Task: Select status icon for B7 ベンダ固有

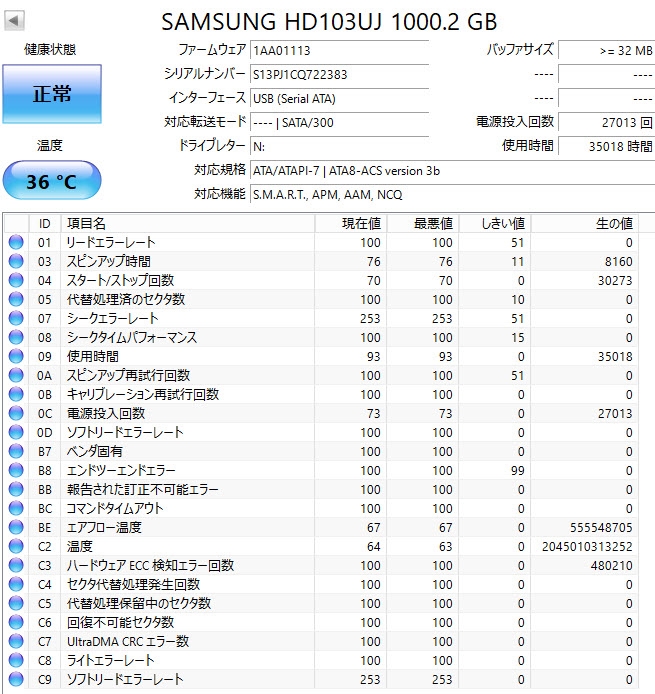Action: (x=16, y=451)
